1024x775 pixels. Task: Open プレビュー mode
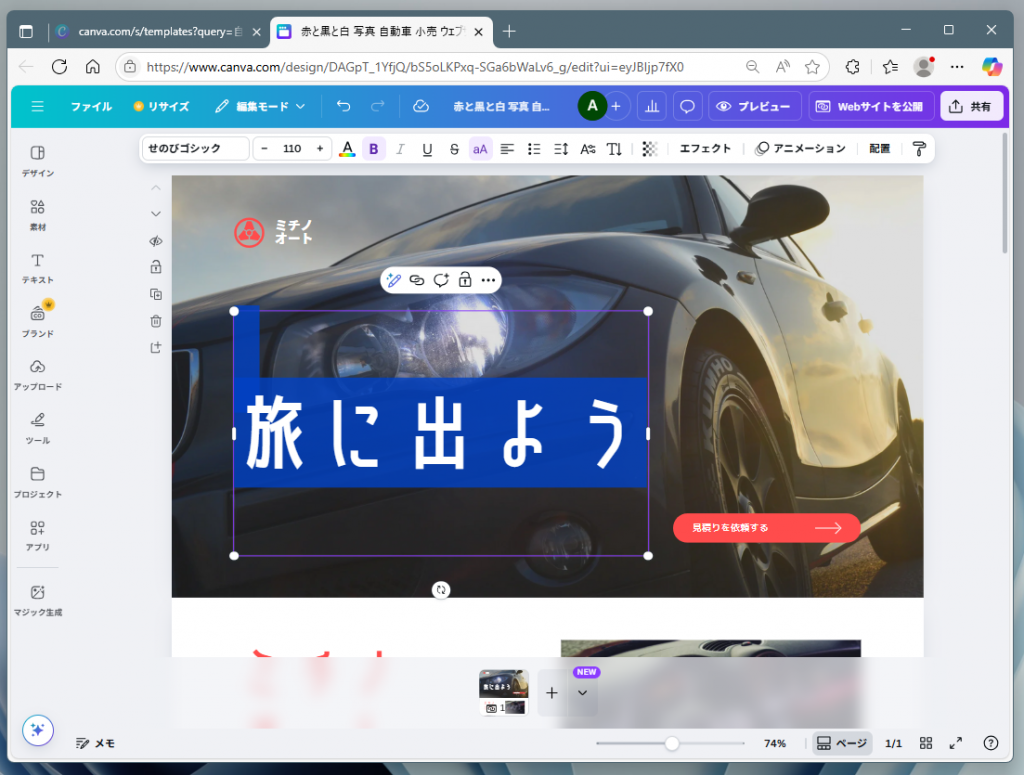753,105
